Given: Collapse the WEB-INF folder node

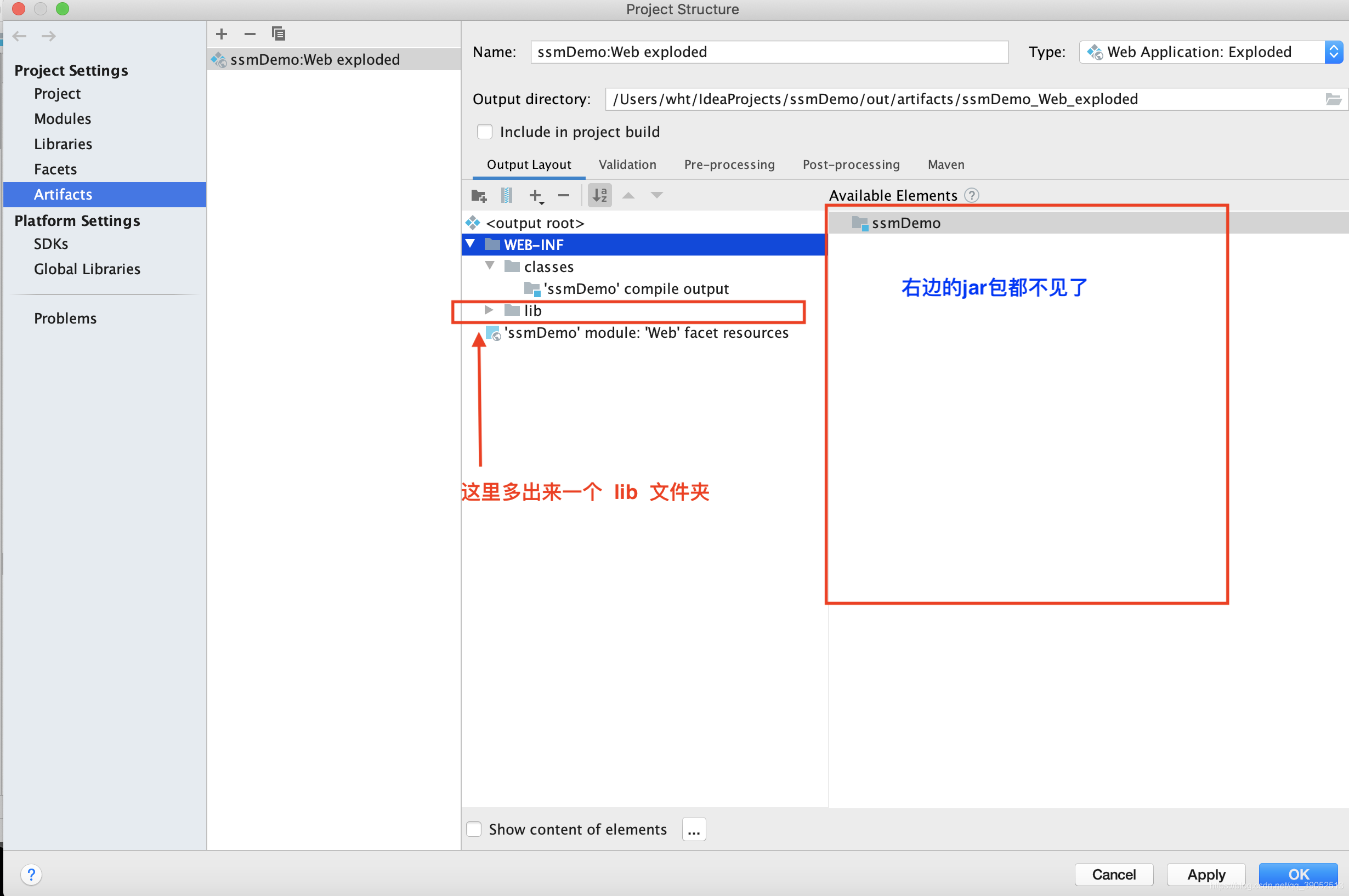Looking at the screenshot, I should pyautogui.click(x=471, y=245).
